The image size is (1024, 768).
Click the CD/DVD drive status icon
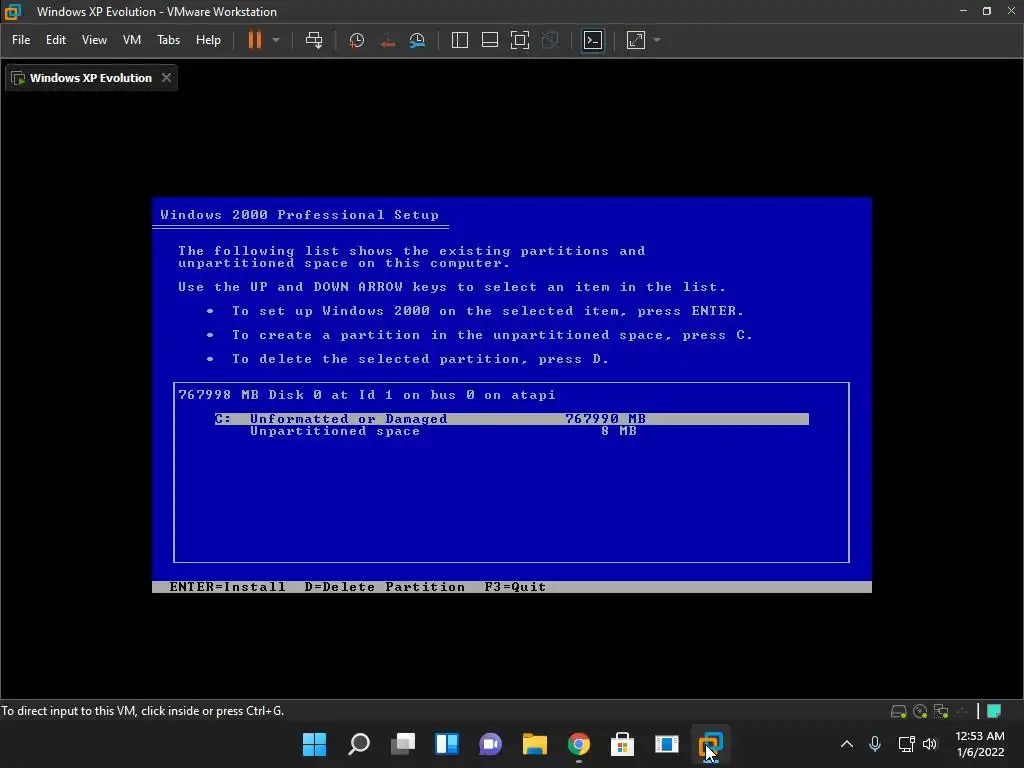920,711
